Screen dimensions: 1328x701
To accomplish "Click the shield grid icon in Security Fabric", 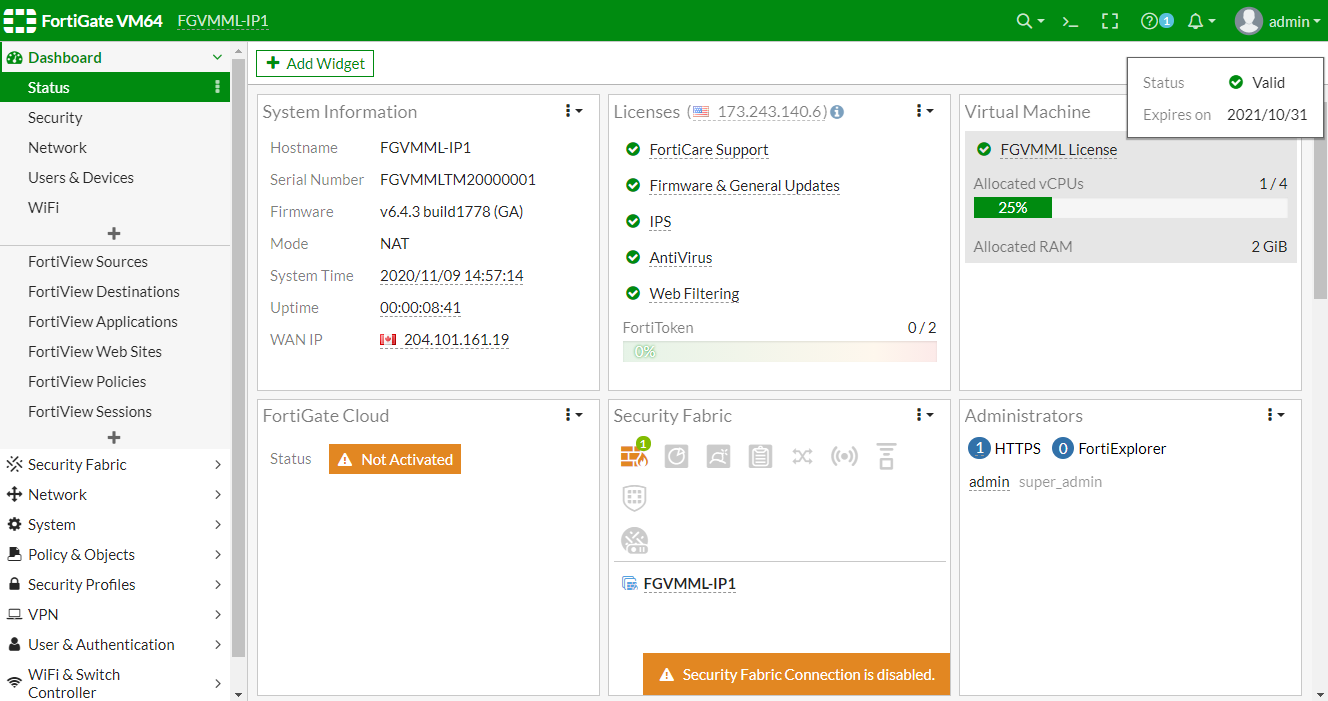I will pos(634,498).
